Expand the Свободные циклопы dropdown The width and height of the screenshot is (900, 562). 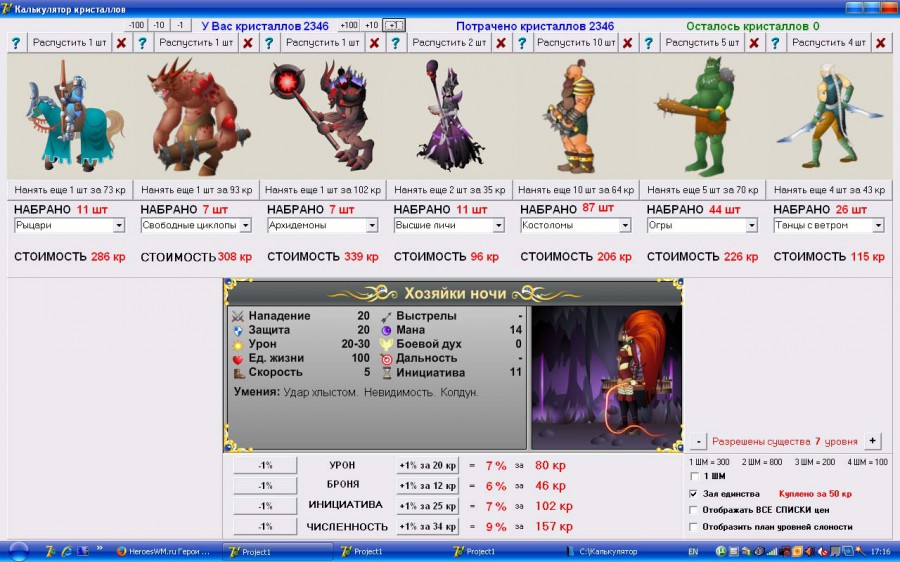click(x=245, y=226)
